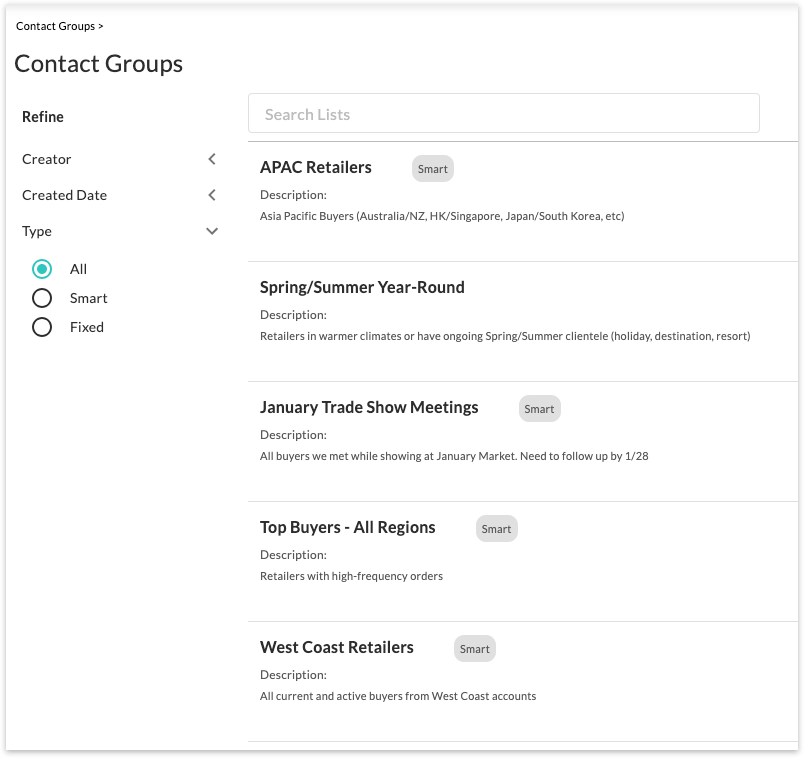This screenshot has height=758, width=804.
Task: Select the Smart type radio button
Action: click(42, 298)
